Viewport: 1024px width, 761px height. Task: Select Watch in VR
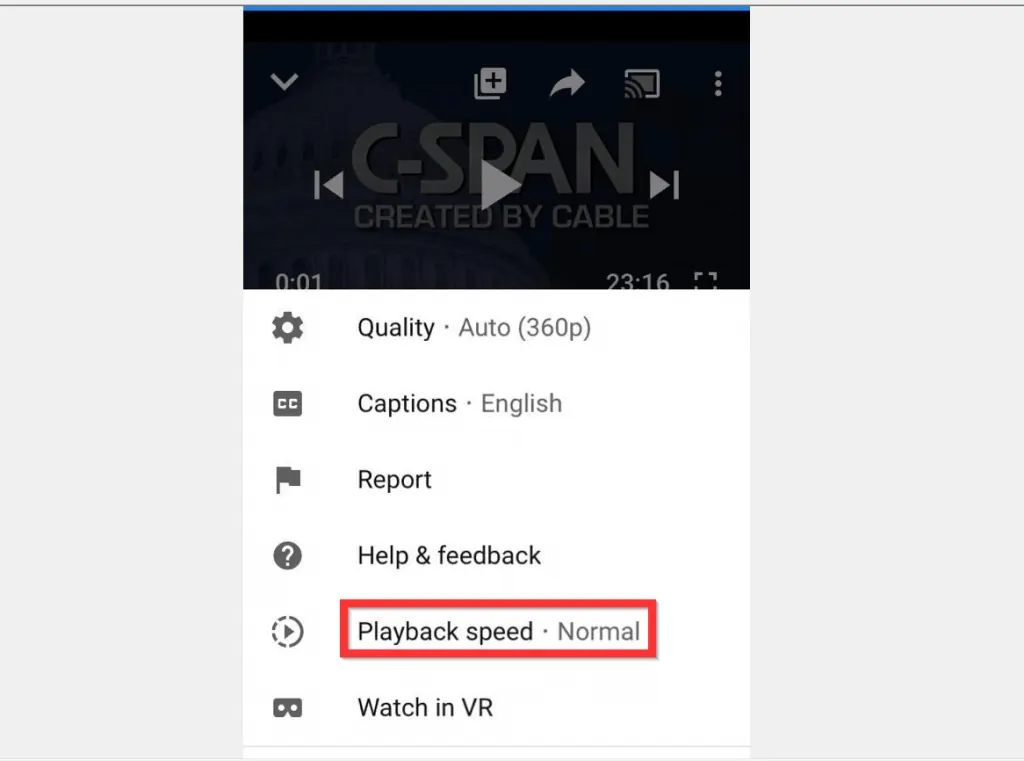coord(425,707)
